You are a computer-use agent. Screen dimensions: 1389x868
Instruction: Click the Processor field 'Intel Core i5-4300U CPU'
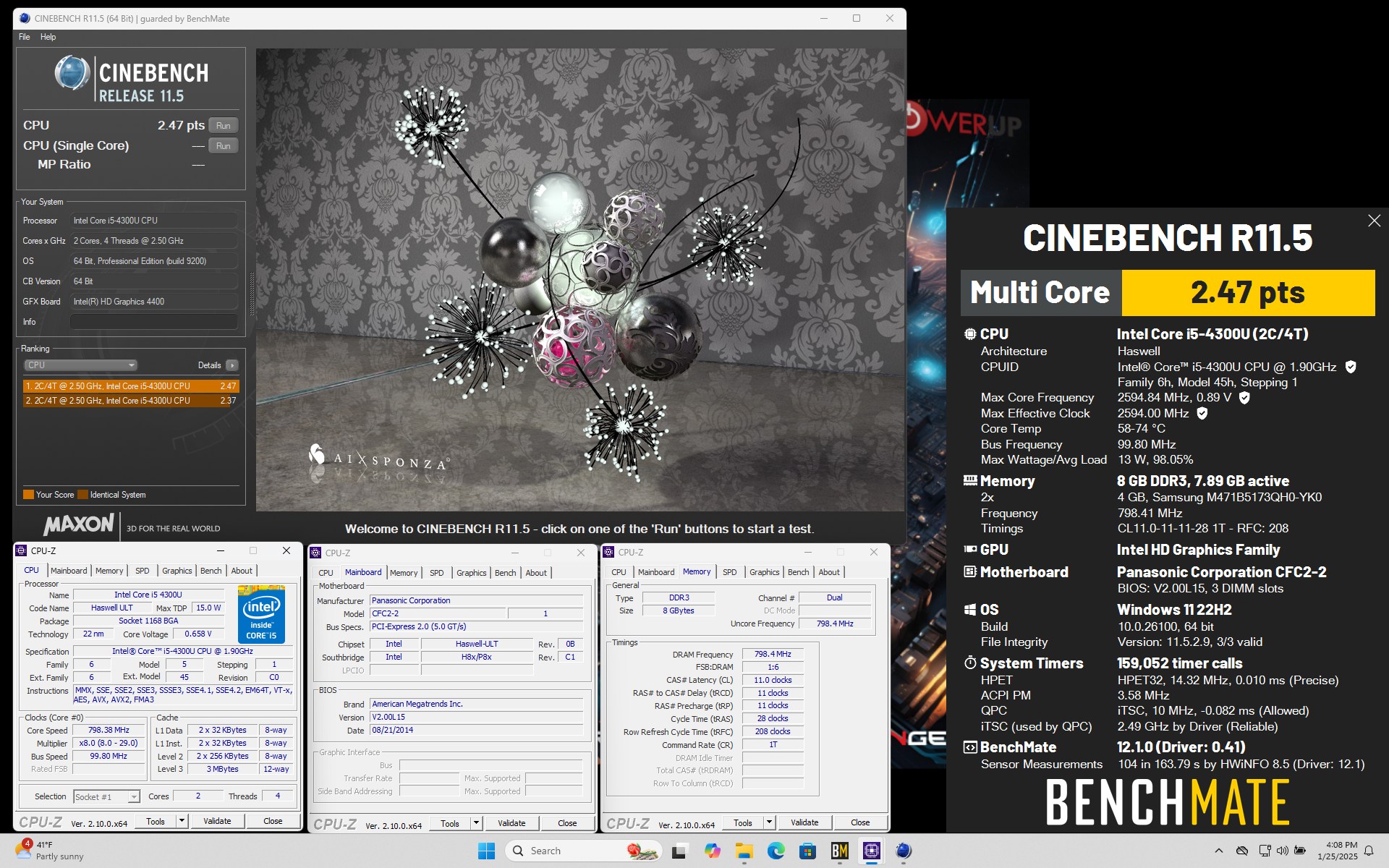pos(154,221)
